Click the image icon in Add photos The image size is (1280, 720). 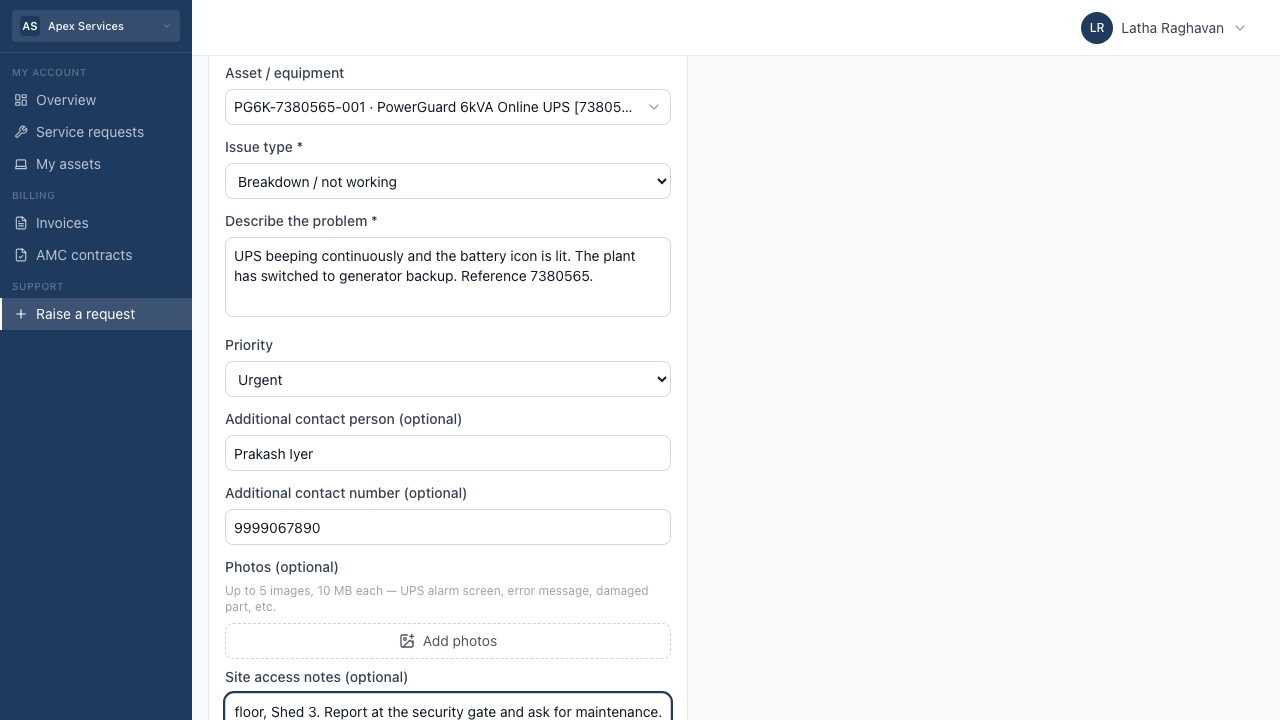click(x=407, y=641)
